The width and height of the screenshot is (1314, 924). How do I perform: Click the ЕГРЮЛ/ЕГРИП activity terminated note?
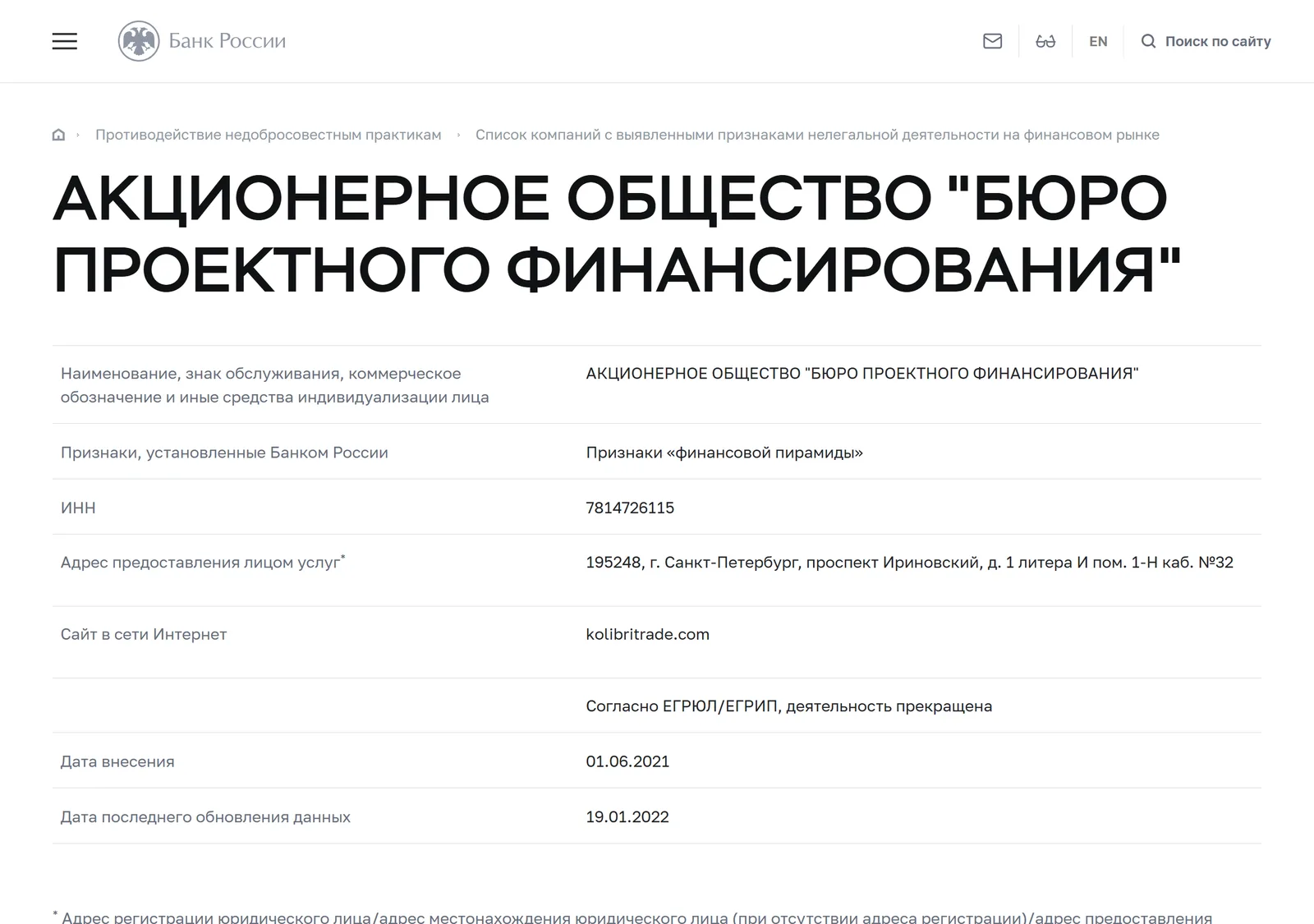[788, 706]
